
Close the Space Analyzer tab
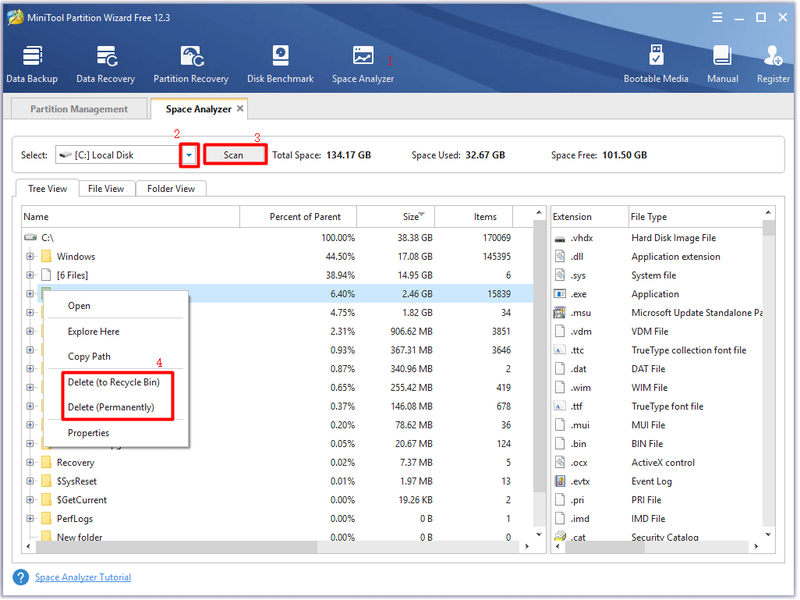240,109
